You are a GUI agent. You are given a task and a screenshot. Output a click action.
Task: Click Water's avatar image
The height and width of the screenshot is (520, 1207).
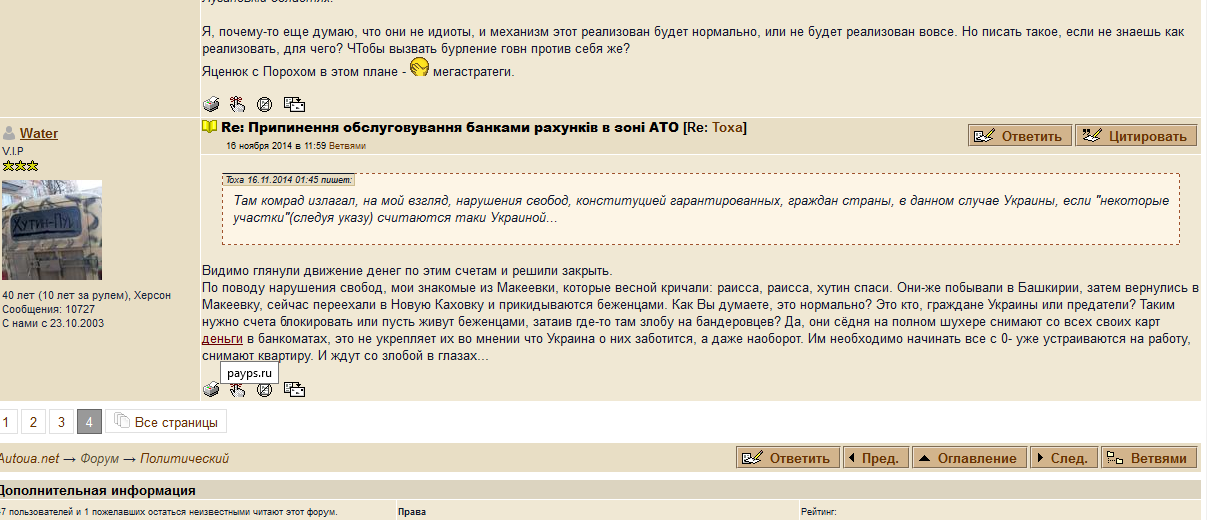52,230
